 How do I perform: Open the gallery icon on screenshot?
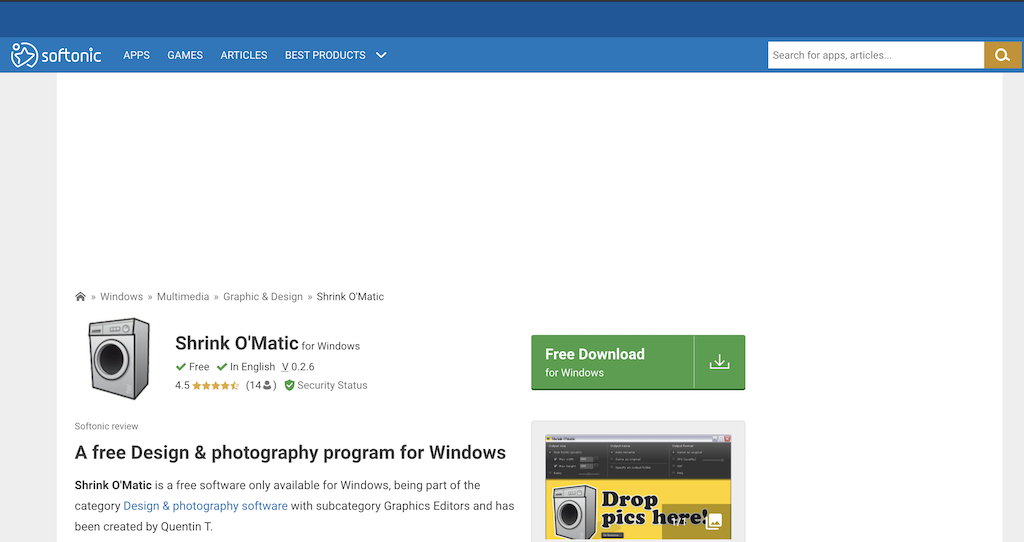[714, 521]
